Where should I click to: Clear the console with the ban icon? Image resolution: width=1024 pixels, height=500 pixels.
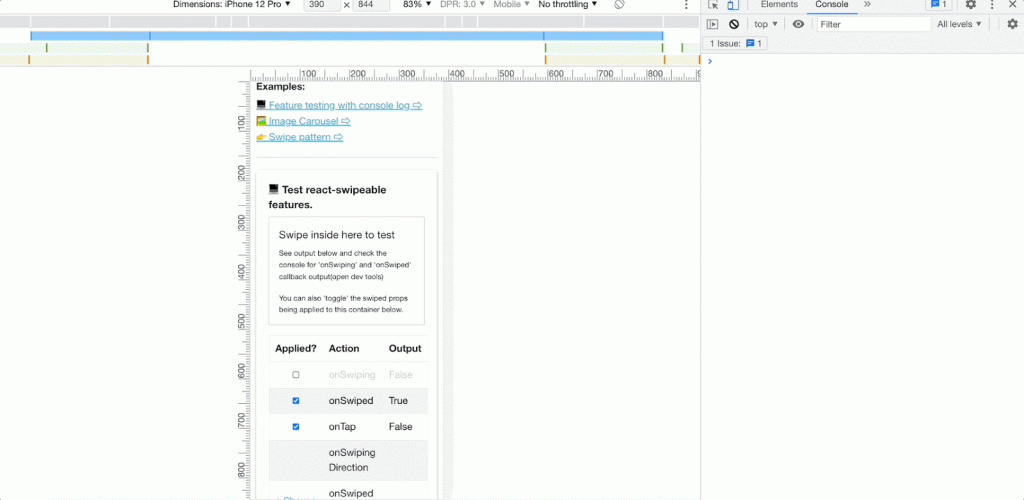tap(734, 24)
